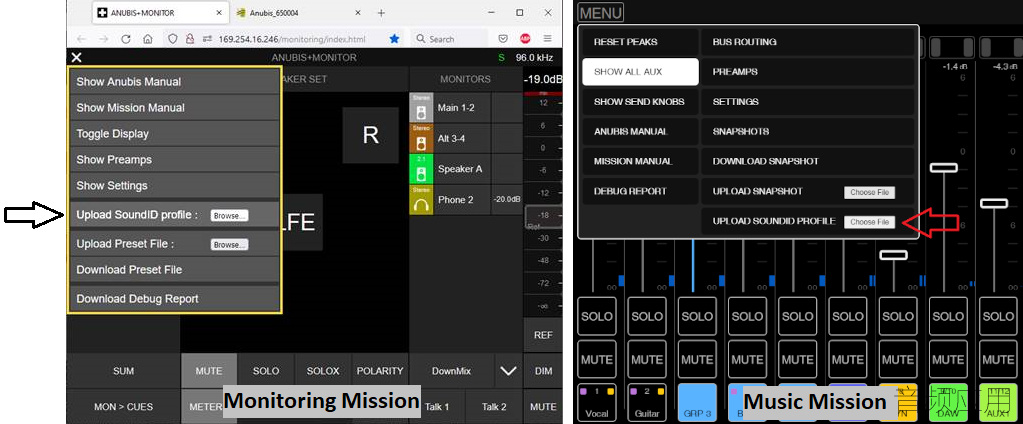Image resolution: width=1023 pixels, height=424 pixels.
Task: Solo the GRP 3 strip
Action: (697, 316)
